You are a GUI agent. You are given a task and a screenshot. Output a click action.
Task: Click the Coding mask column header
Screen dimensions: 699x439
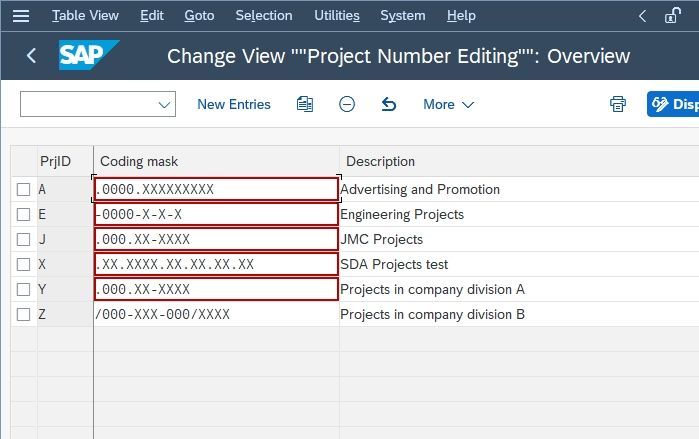pos(216,161)
